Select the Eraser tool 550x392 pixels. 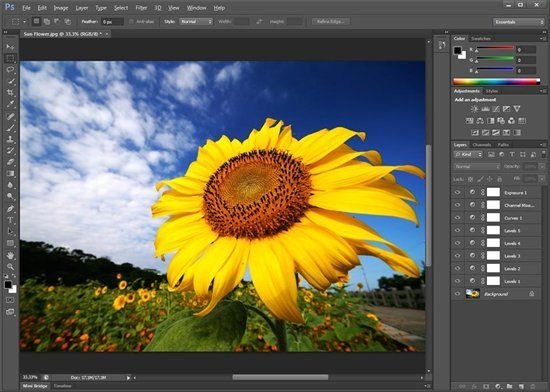[10, 162]
